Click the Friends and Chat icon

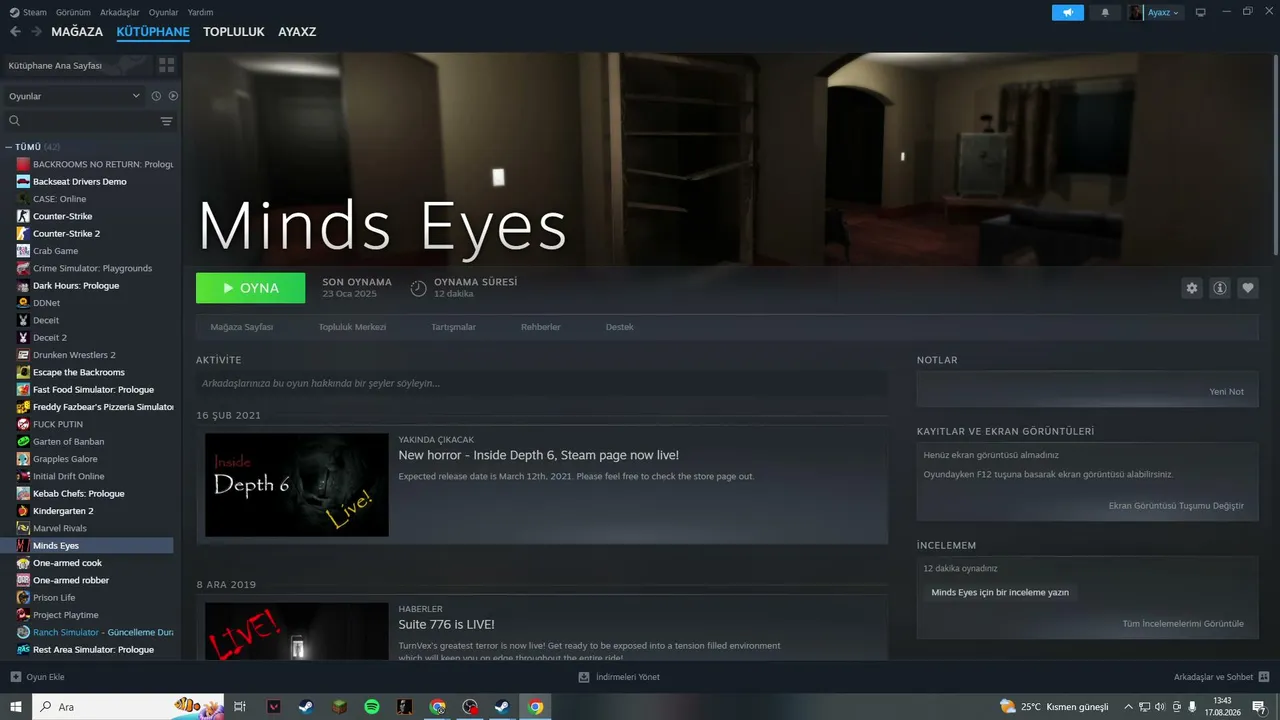[x=1264, y=677]
